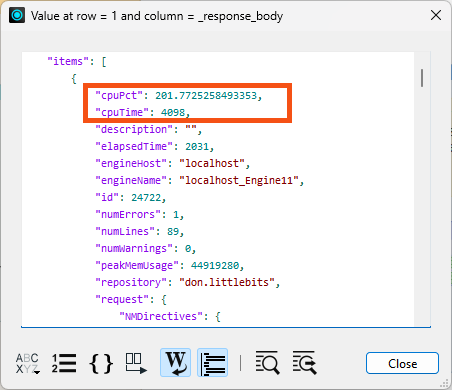Click the "request" key line
Screen dimensions: 452x390
pyautogui.click(x=131, y=299)
